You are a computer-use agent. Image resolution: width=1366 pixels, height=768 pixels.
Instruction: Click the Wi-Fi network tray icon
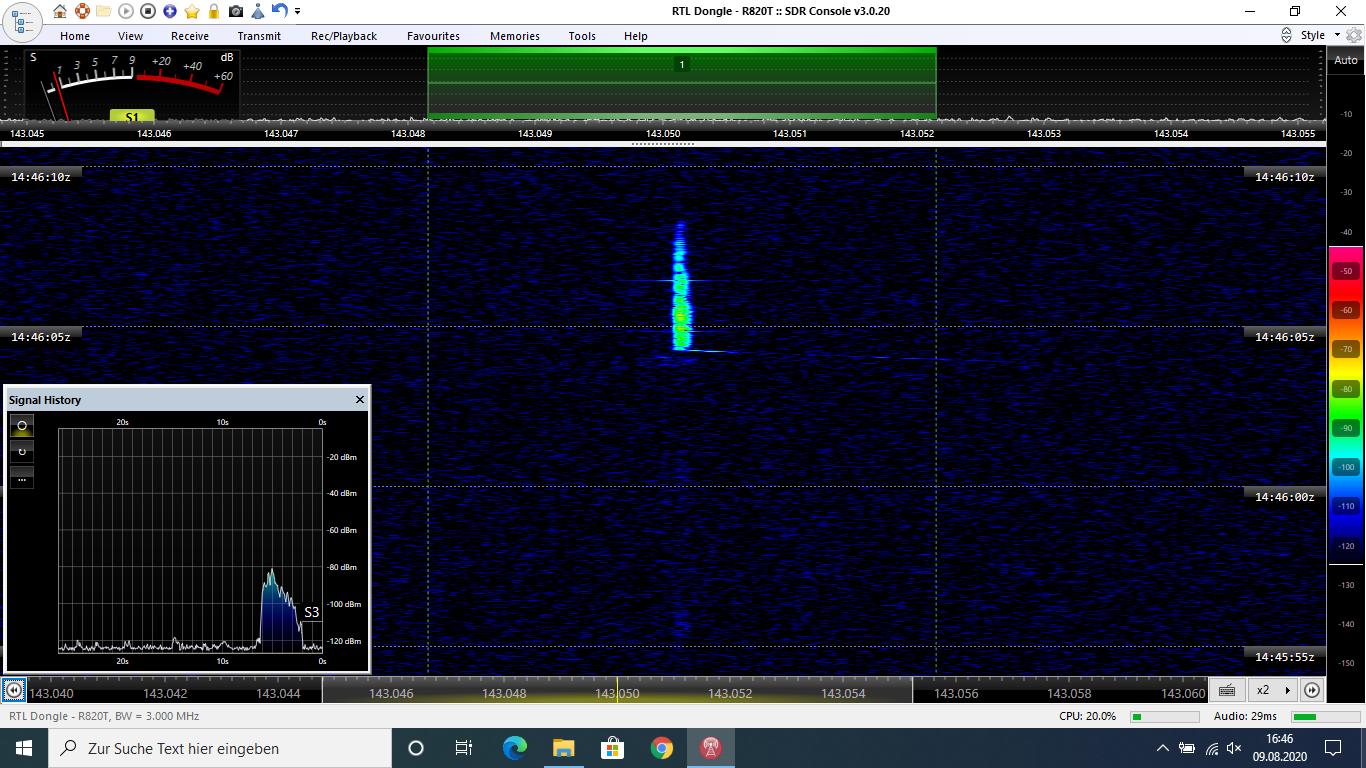(x=1211, y=748)
